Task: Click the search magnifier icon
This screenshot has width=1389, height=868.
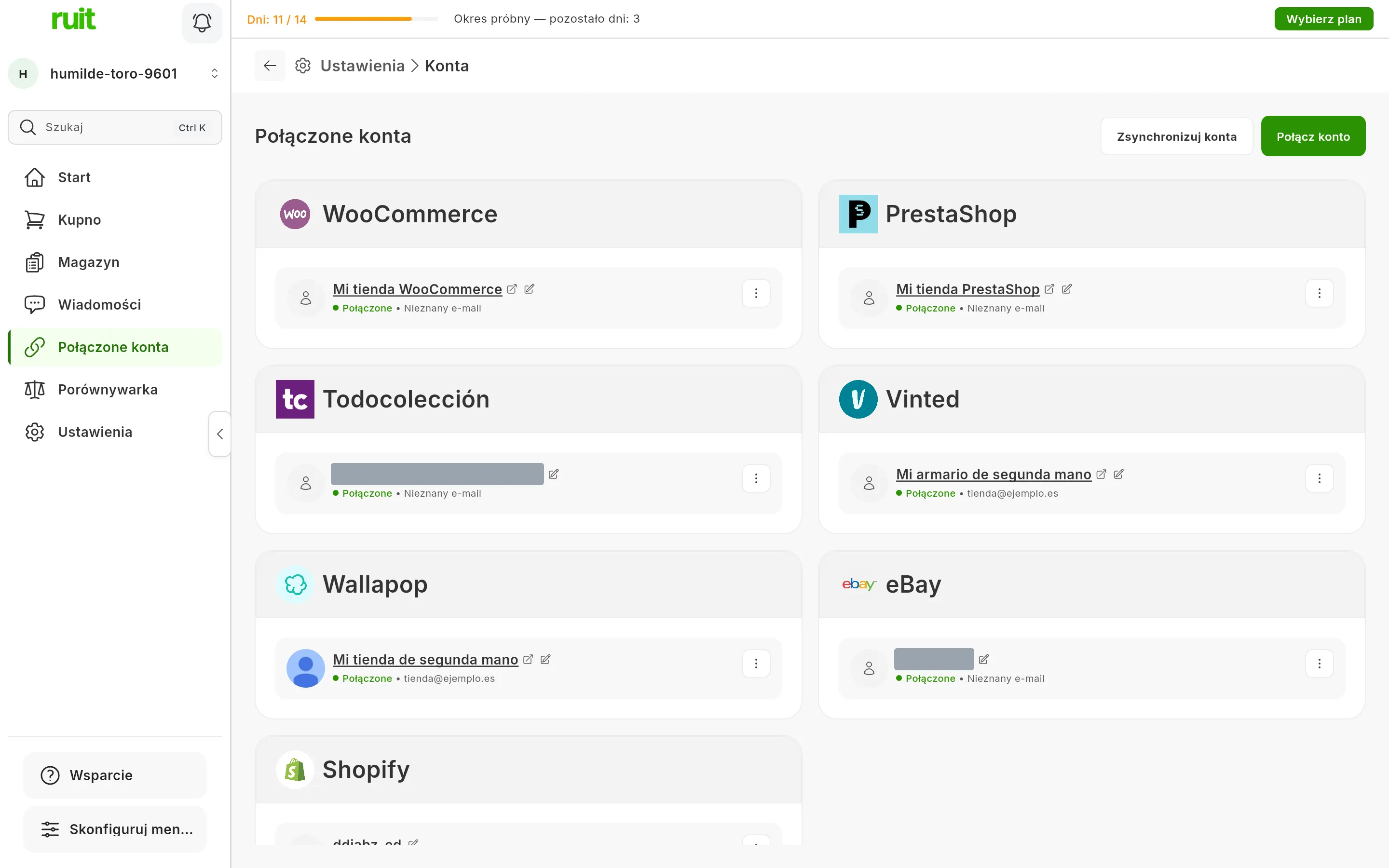Action: point(27,127)
